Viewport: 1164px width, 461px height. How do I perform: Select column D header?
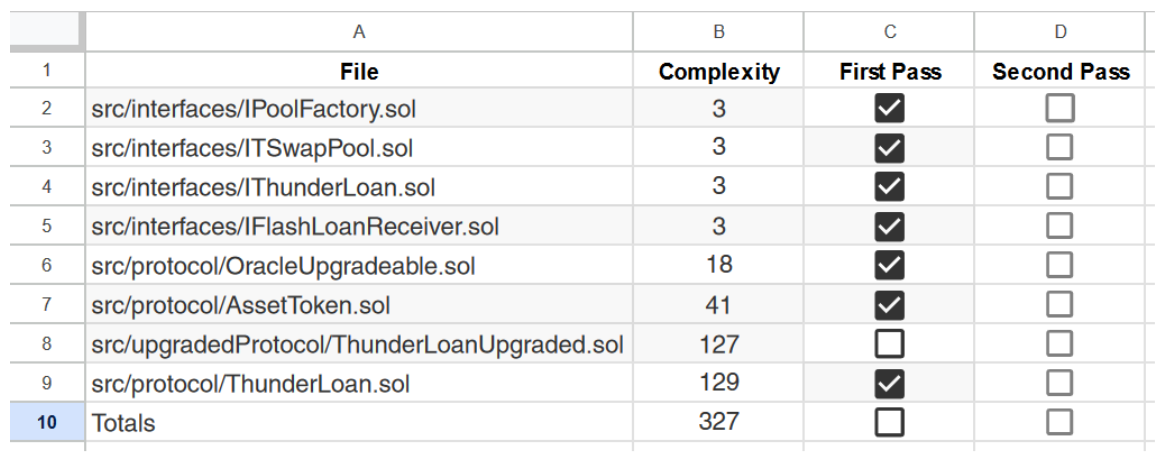pyautogui.click(x=1060, y=32)
